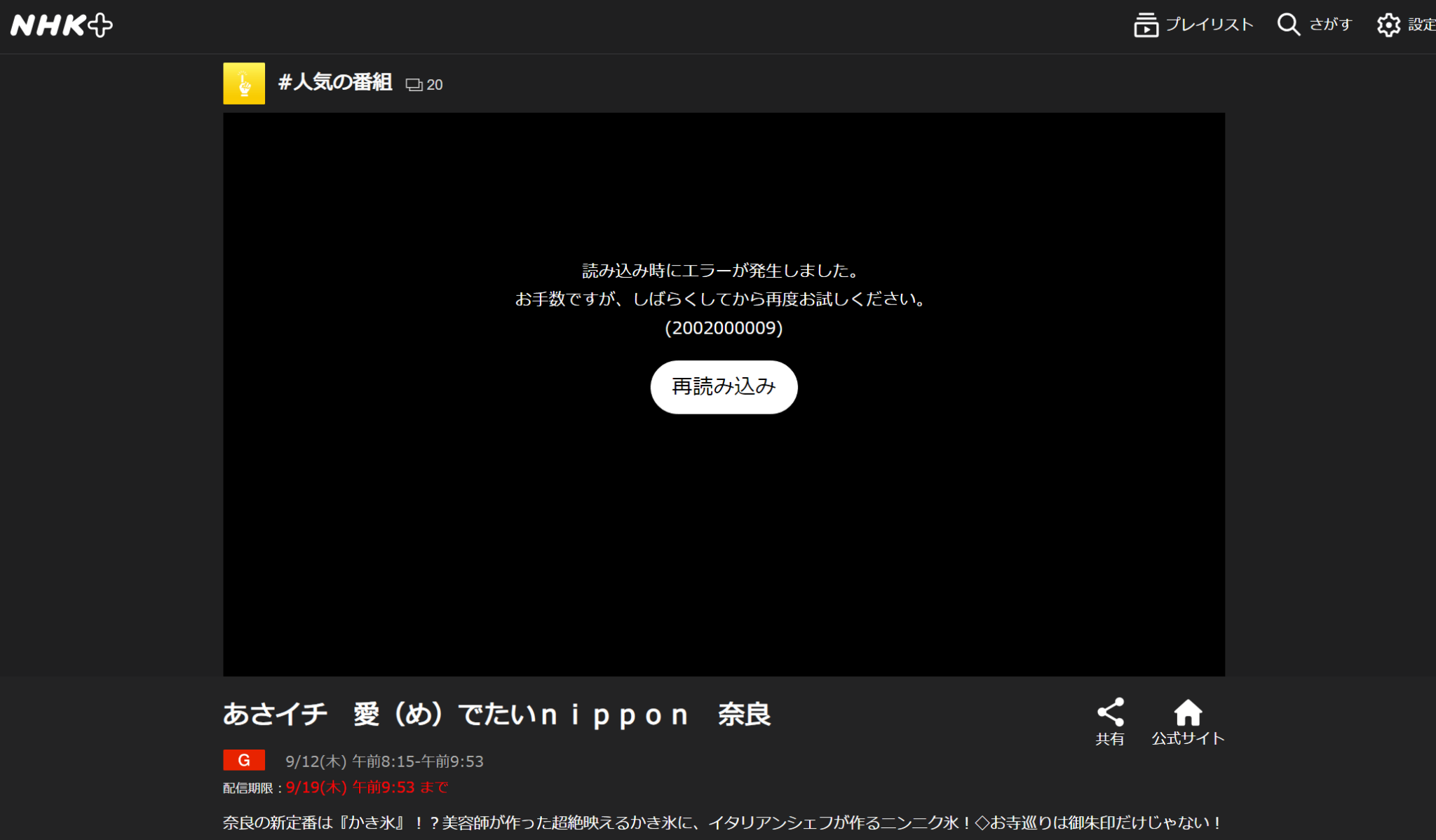Select the さがす search magnifier icon
Image resolution: width=1436 pixels, height=840 pixels.
coord(1289,24)
